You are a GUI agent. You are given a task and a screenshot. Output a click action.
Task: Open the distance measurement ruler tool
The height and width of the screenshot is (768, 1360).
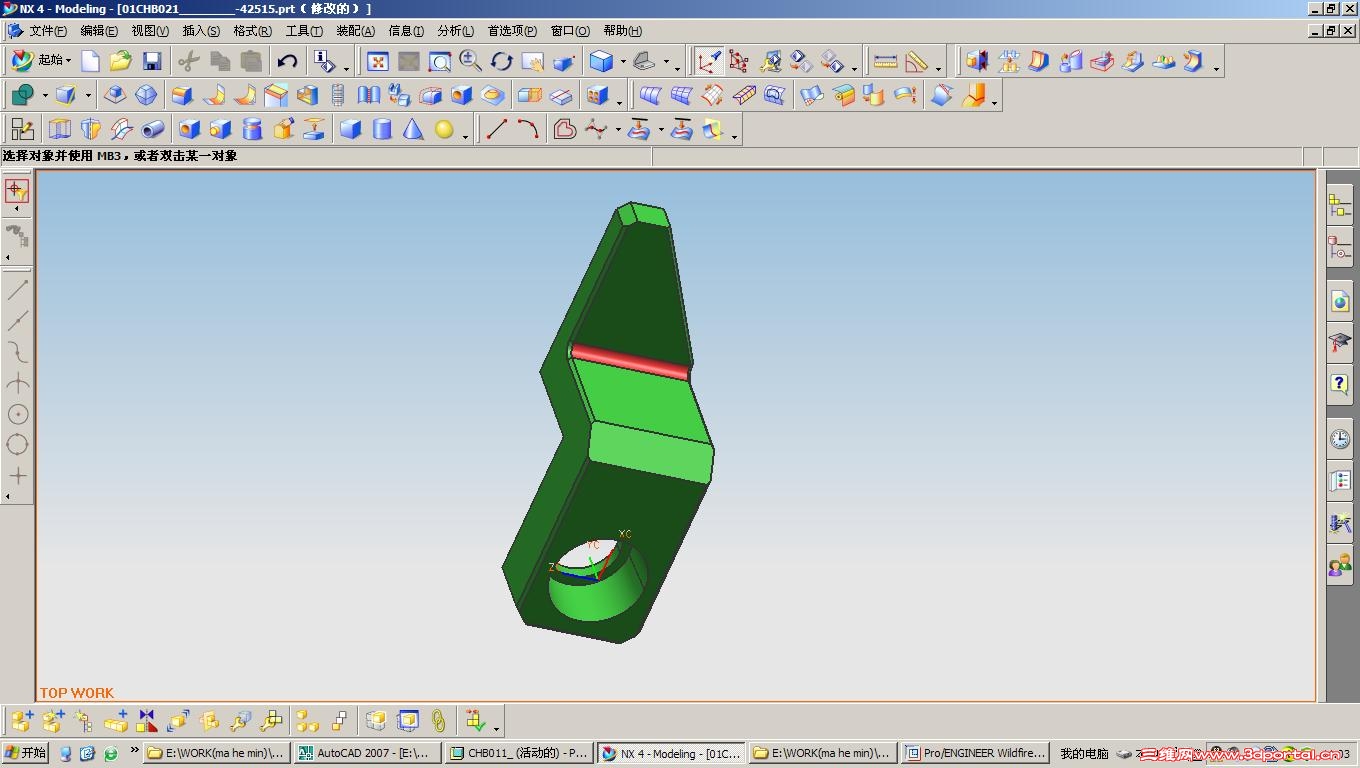pyautogui.click(x=885, y=62)
